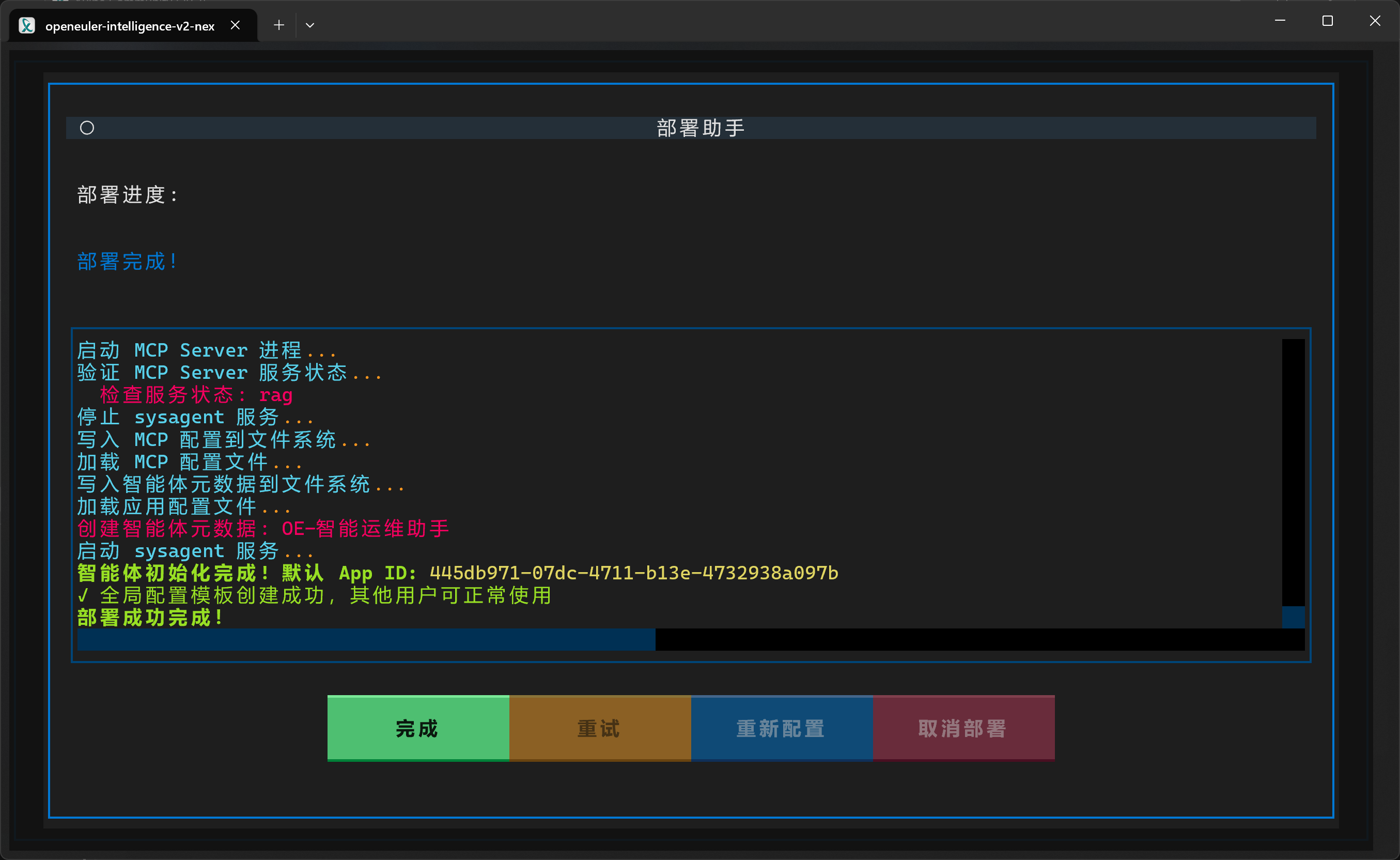
Task: Select the openeuler-intelligence-v2-nex tab
Action: click(x=130, y=26)
